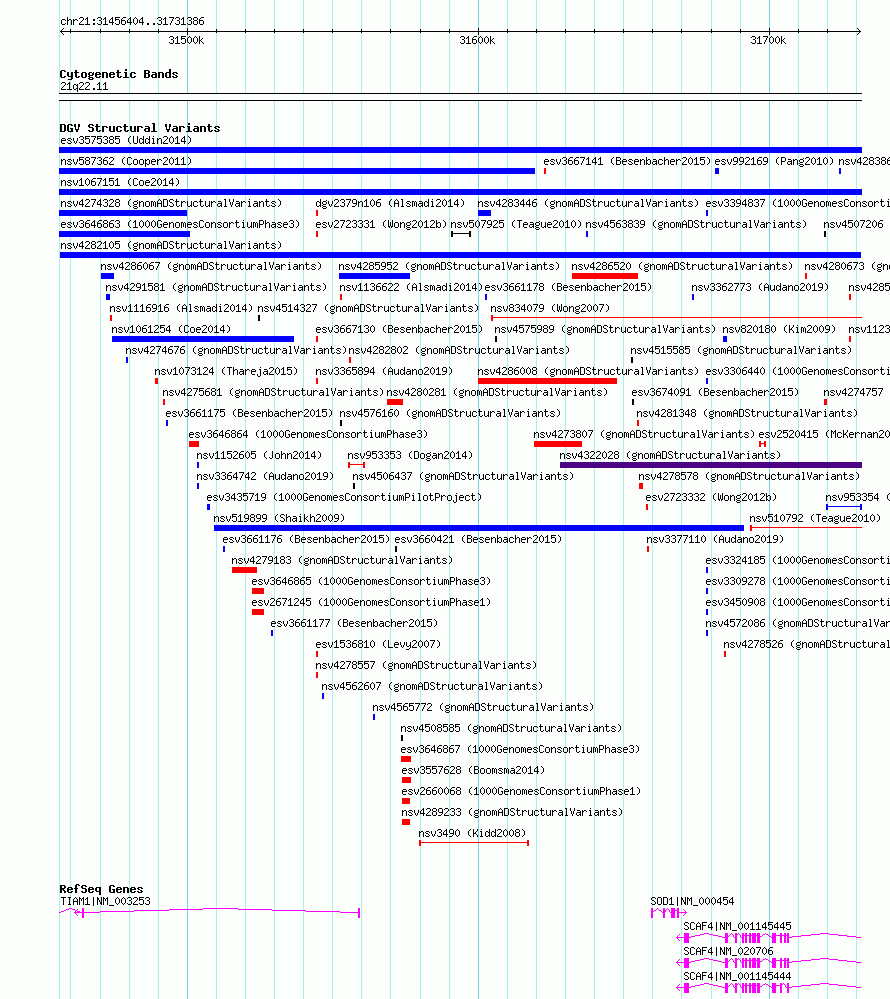Click the nsv4283446 gnomAD variant label
890x999 pixels.
click(x=588, y=203)
